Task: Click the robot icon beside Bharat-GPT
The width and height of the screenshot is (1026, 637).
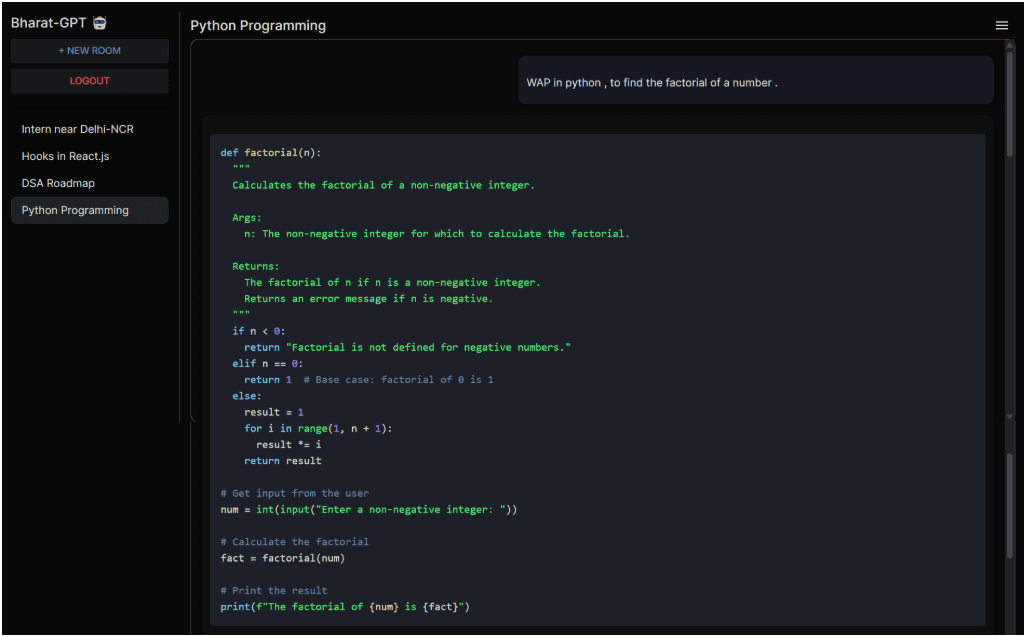Action: (100, 23)
